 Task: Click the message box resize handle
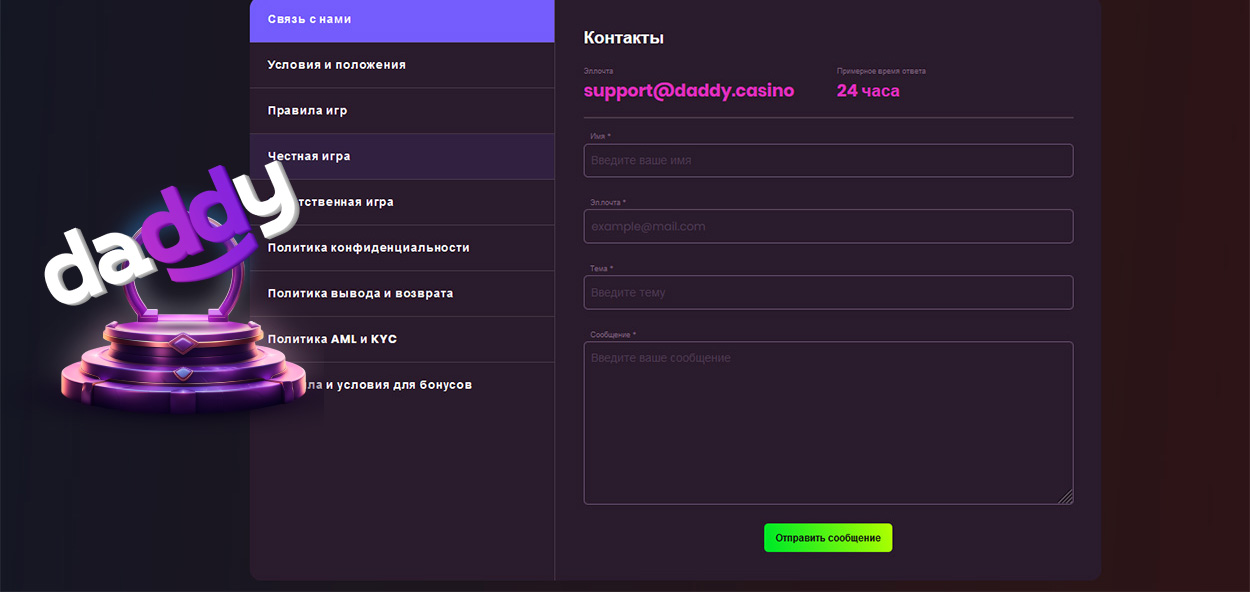(1066, 497)
